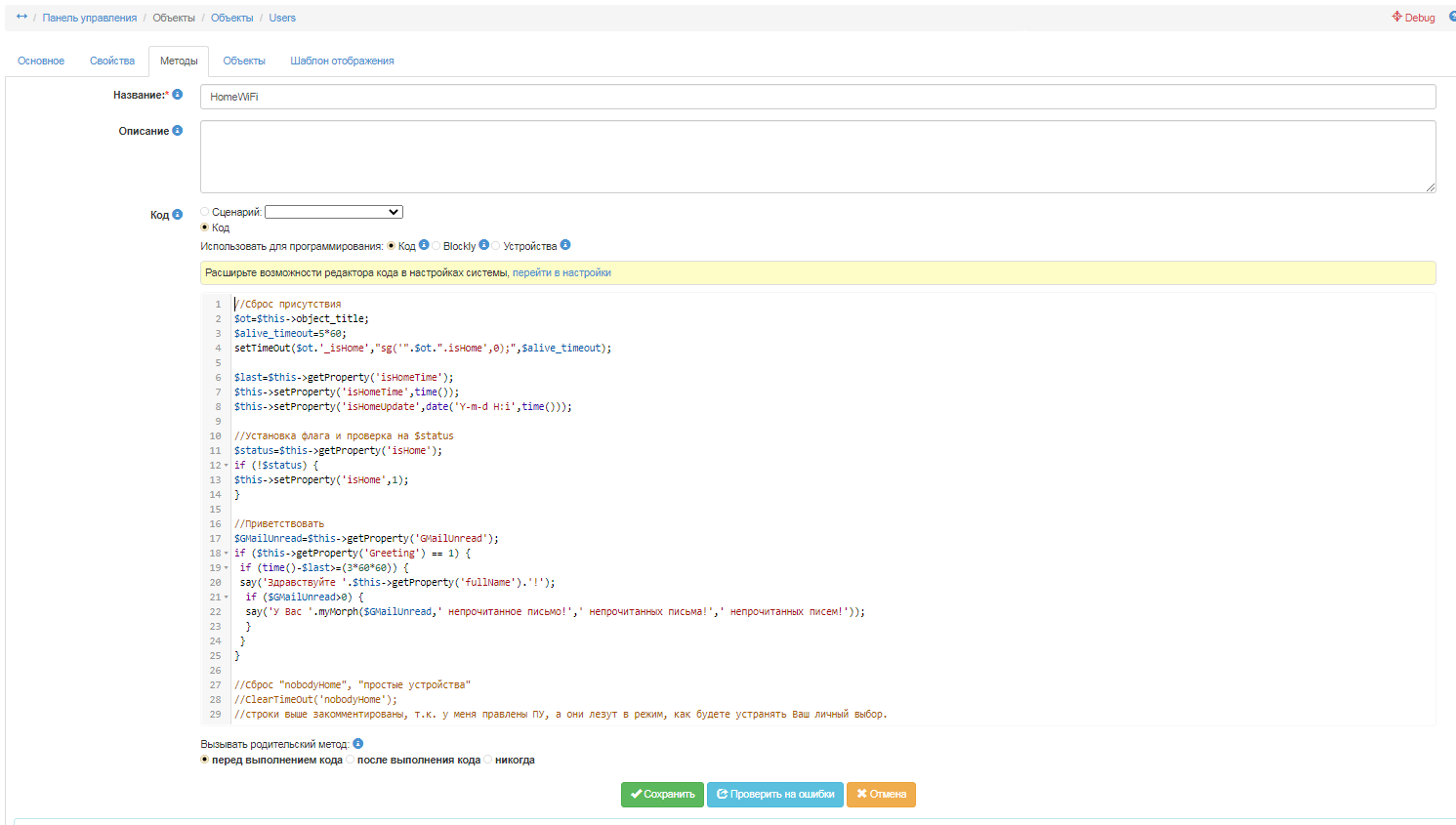Image resolution: width=1456 pixels, height=825 pixels.
Task: Click the sidebar toggle arrows icon in breadcrumb
Action: (21, 17)
